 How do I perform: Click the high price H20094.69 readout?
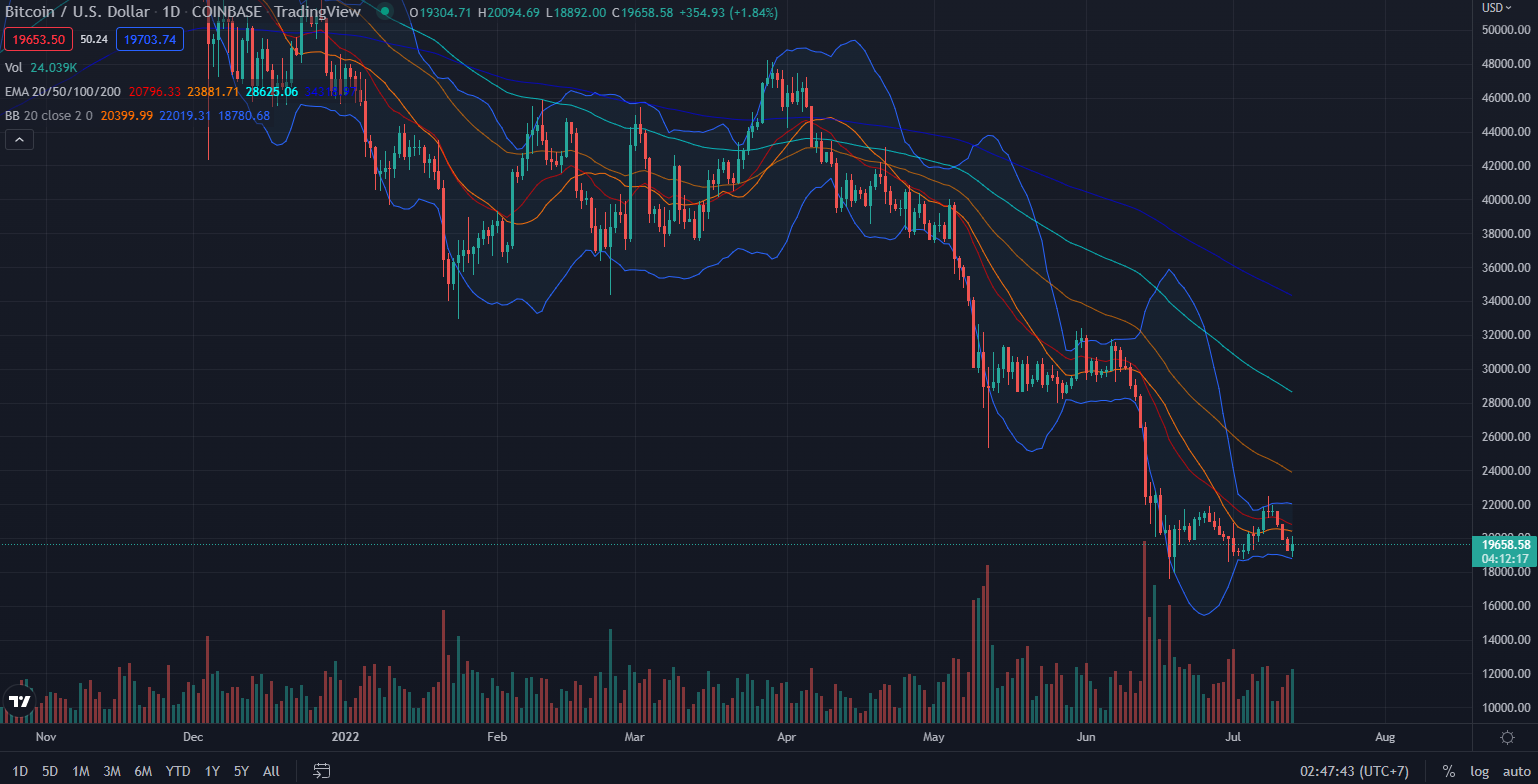click(511, 12)
